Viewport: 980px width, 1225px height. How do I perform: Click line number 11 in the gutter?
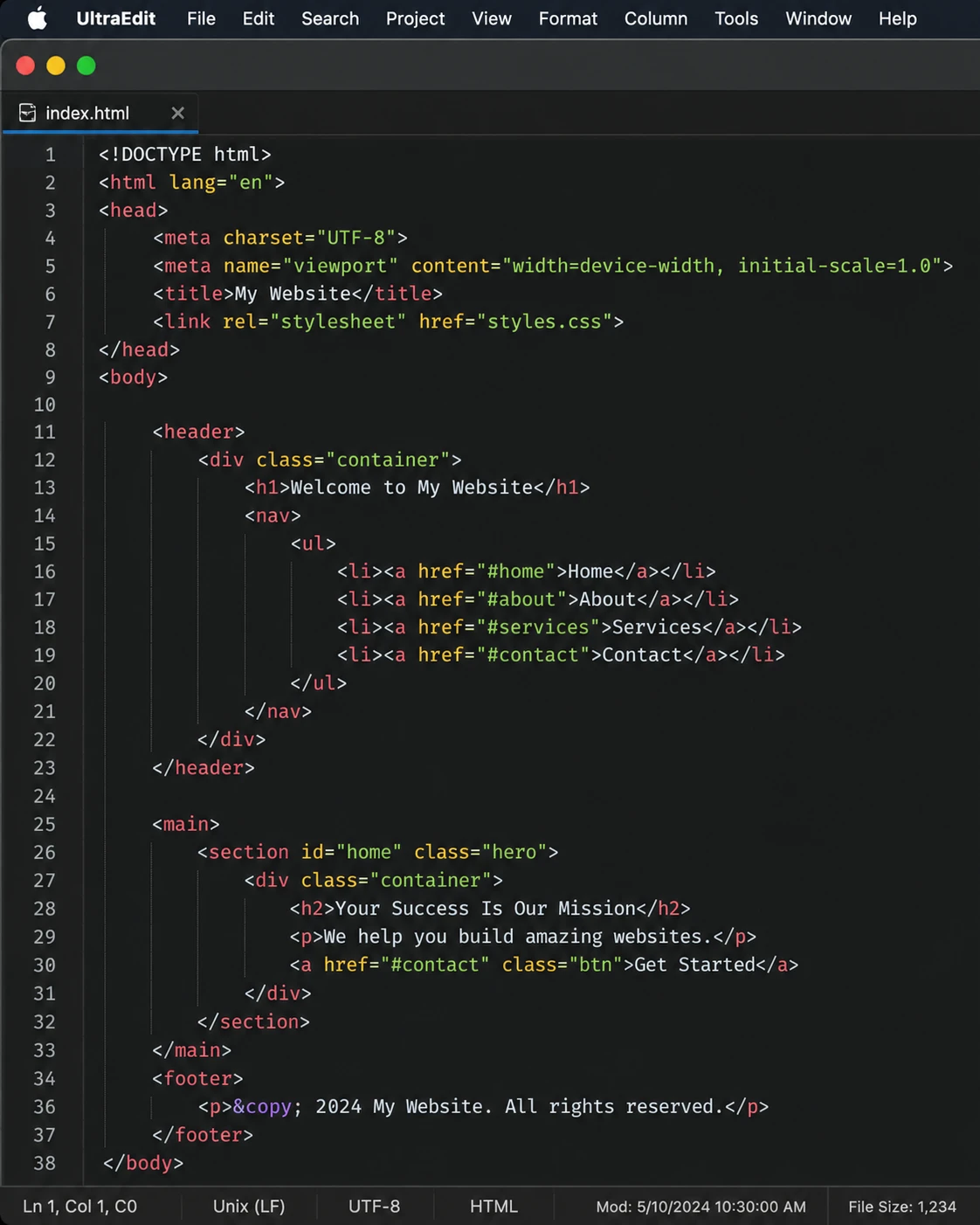pyautogui.click(x=45, y=433)
